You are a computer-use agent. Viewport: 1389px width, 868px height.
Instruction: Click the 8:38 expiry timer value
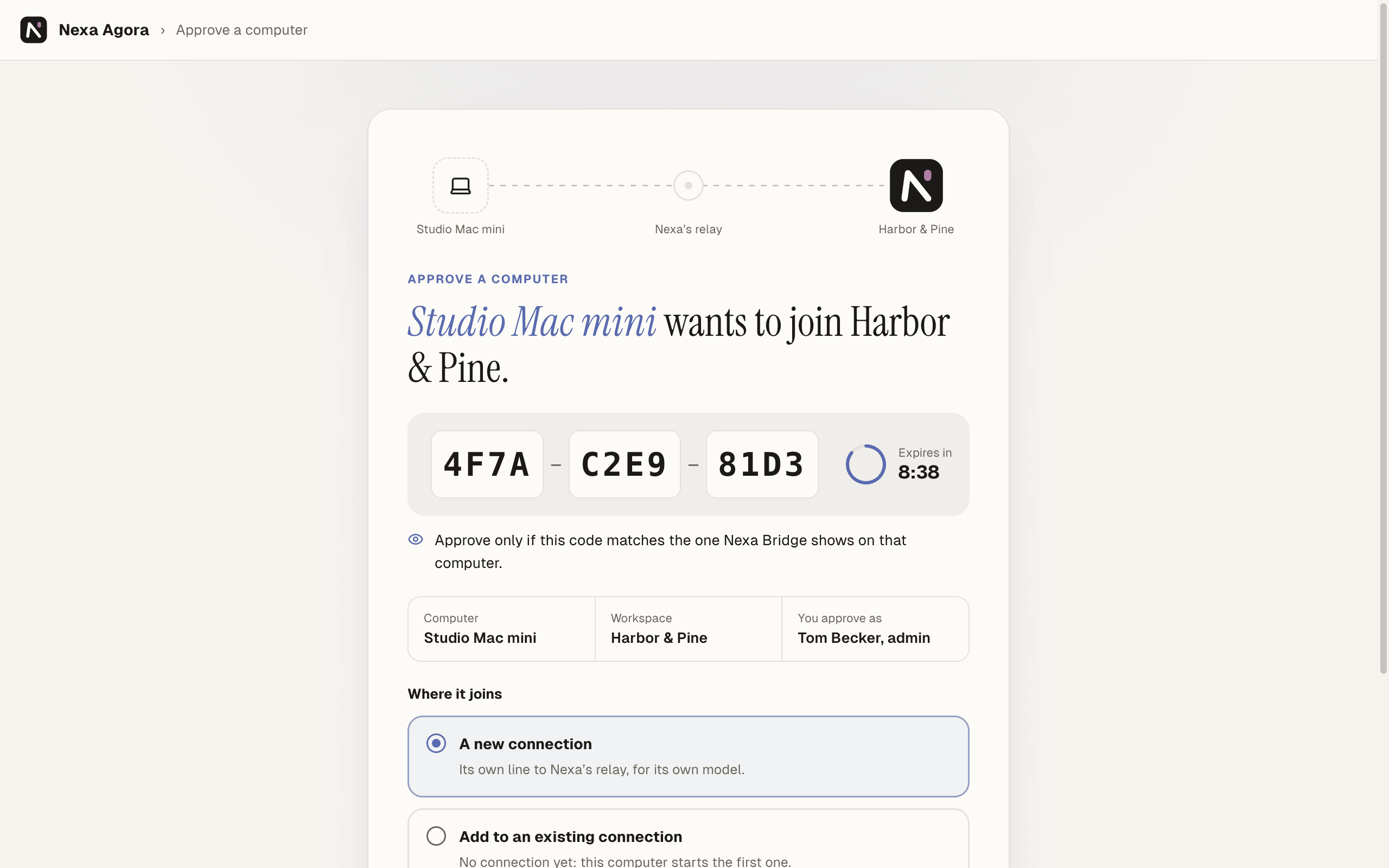tap(919, 472)
